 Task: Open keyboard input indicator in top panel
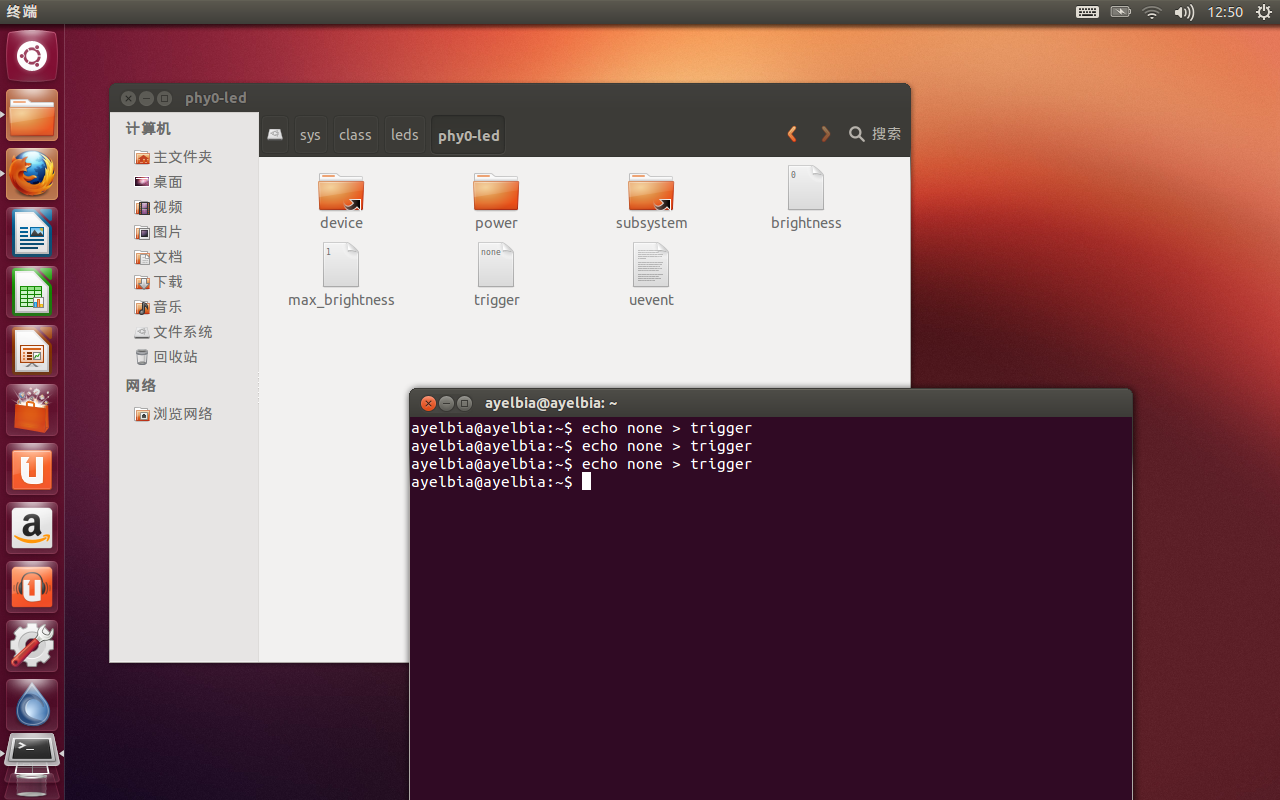point(1087,12)
